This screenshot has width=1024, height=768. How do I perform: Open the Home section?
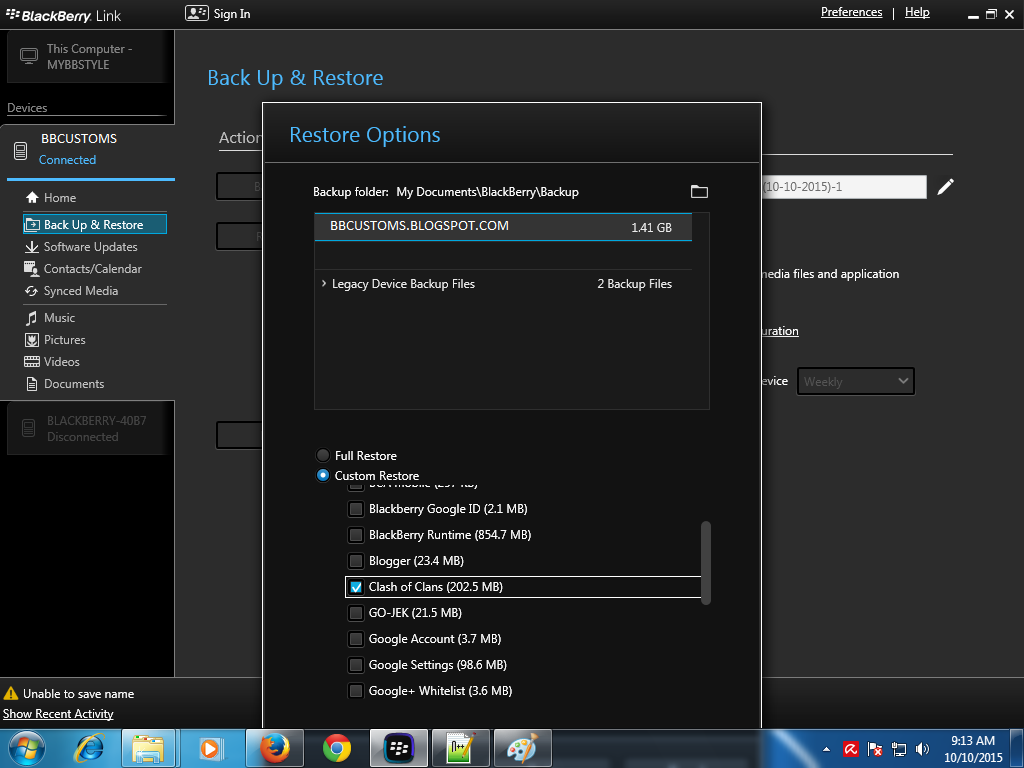point(60,198)
